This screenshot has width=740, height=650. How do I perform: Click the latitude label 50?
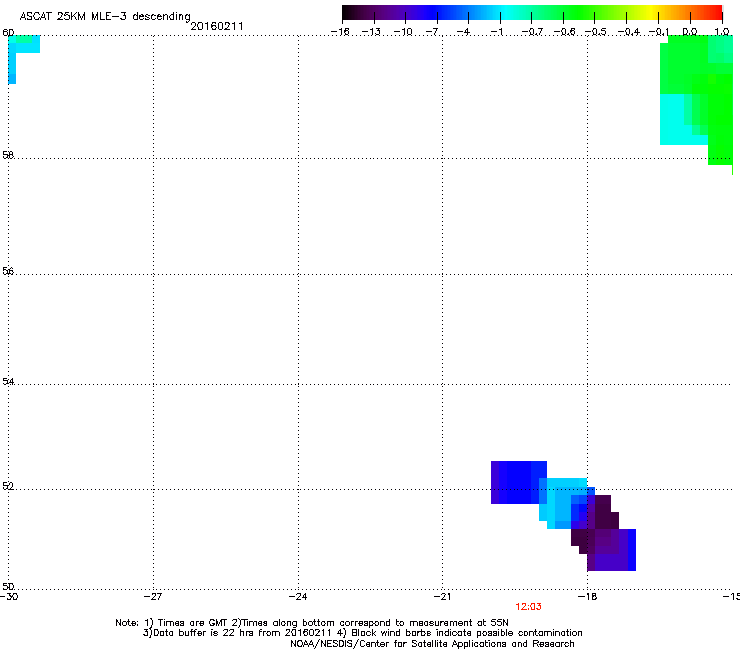(8, 586)
